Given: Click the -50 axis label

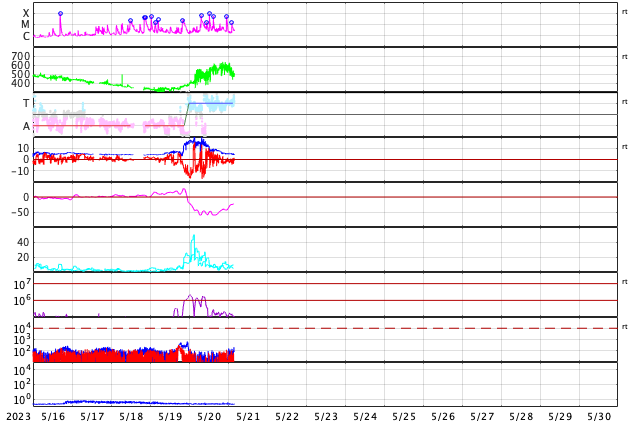Looking at the screenshot, I should 20,212.
